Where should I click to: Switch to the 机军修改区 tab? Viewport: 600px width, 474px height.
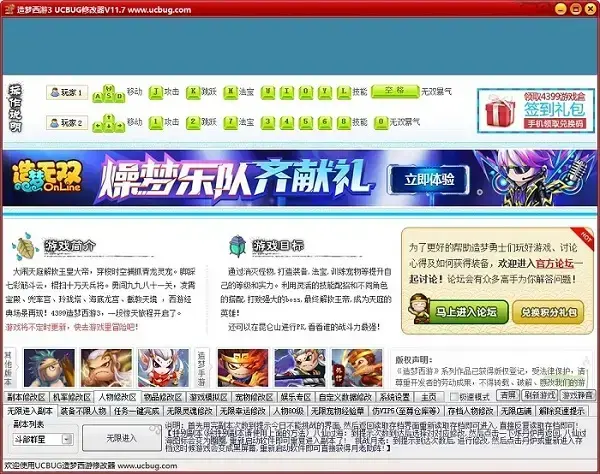point(72,397)
